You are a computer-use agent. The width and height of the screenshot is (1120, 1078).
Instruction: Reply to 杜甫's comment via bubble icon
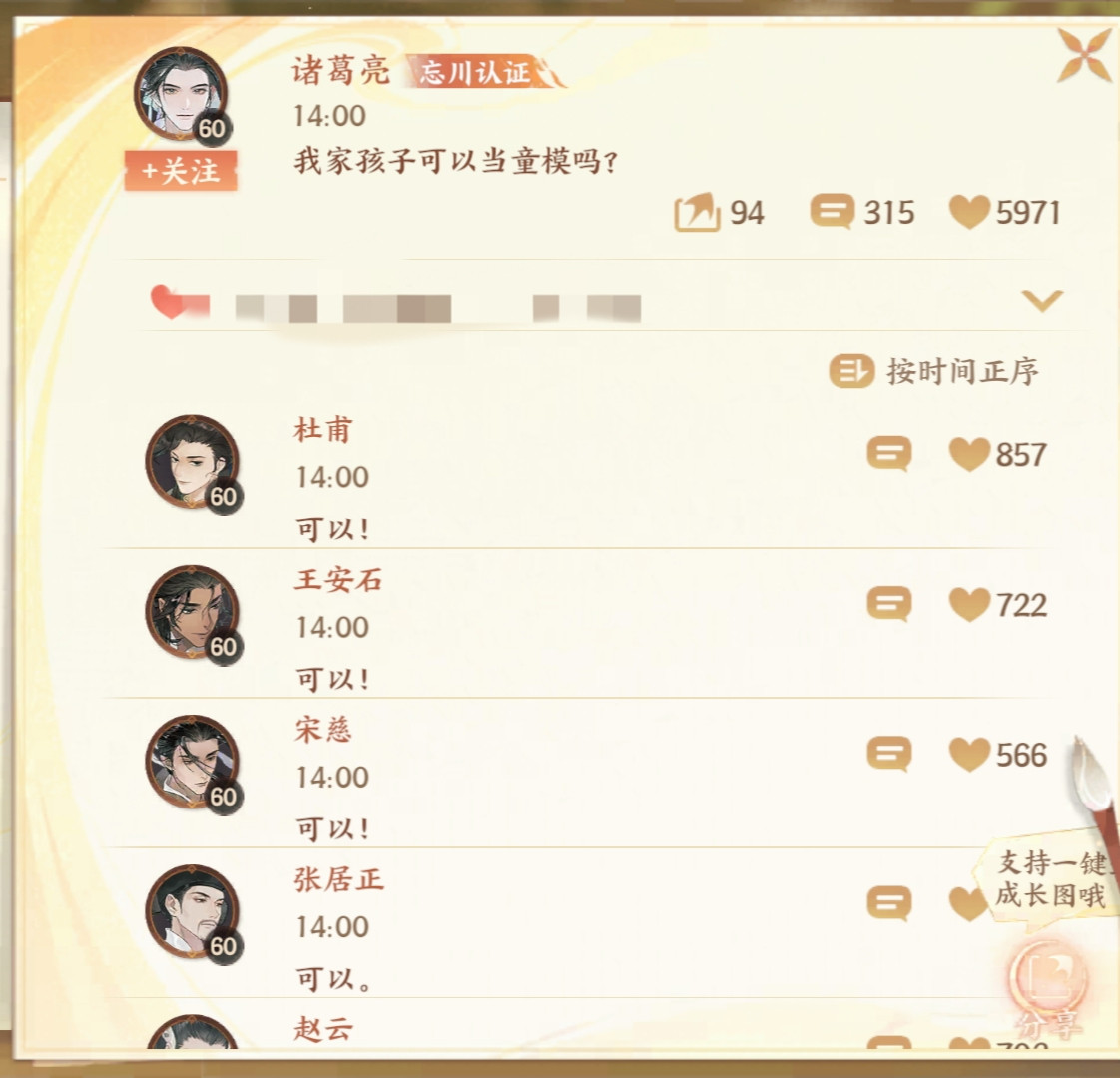pyautogui.click(x=889, y=453)
